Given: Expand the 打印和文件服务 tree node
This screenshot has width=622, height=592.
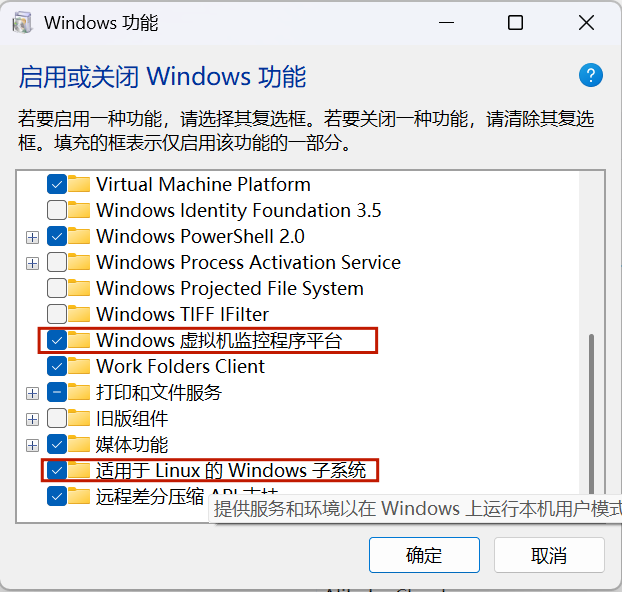Looking at the screenshot, I should pyautogui.click(x=32, y=393).
